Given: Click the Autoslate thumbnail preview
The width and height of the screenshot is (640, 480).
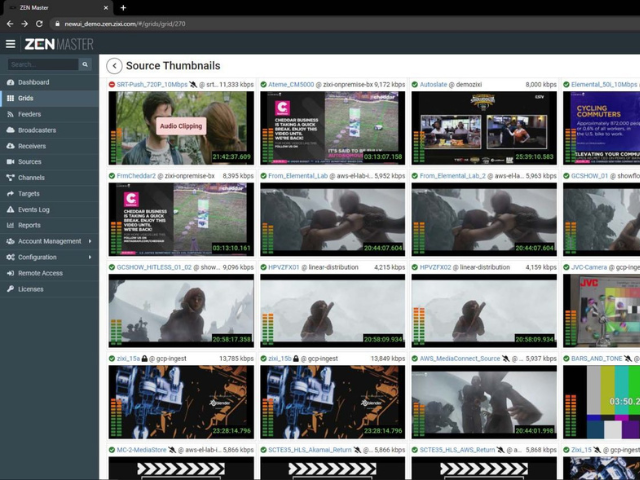Looking at the screenshot, I should pyautogui.click(x=484, y=128).
